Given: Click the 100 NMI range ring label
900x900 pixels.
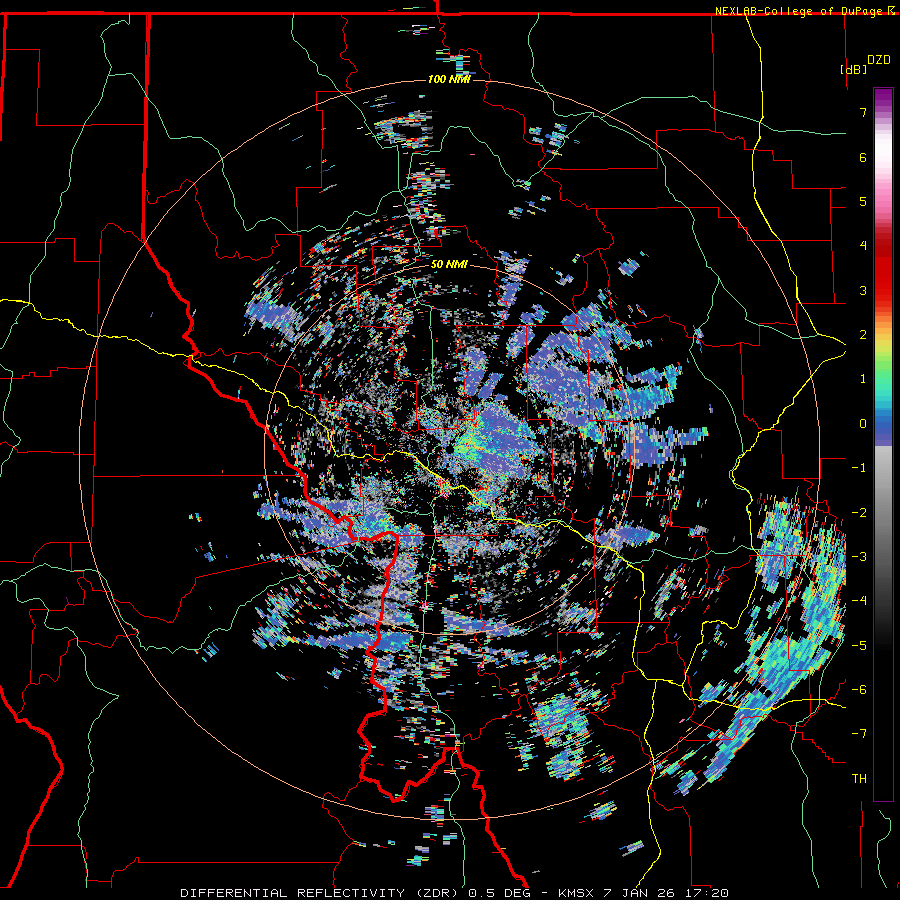Looking at the screenshot, I should click(x=449, y=79).
